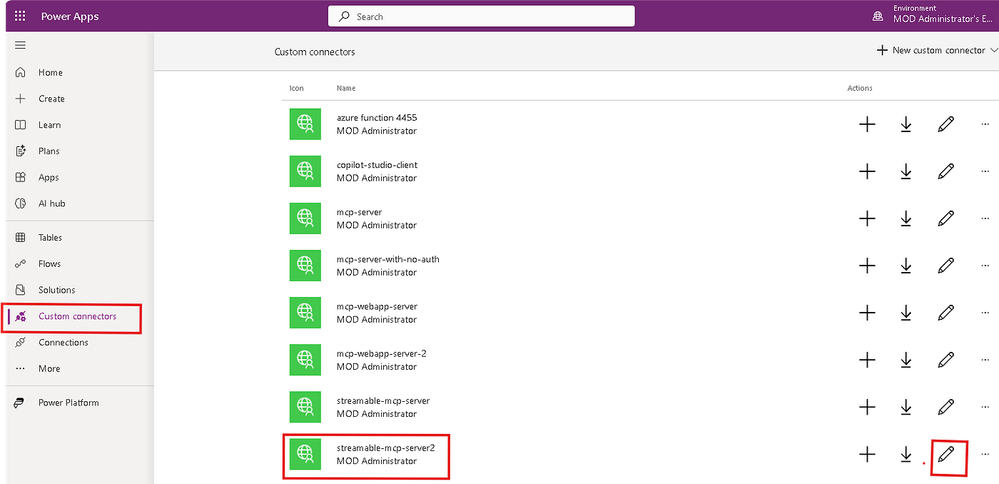Expand New custom connector dropdown chevron
This screenshot has height=484, width=999.
coord(994,50)
